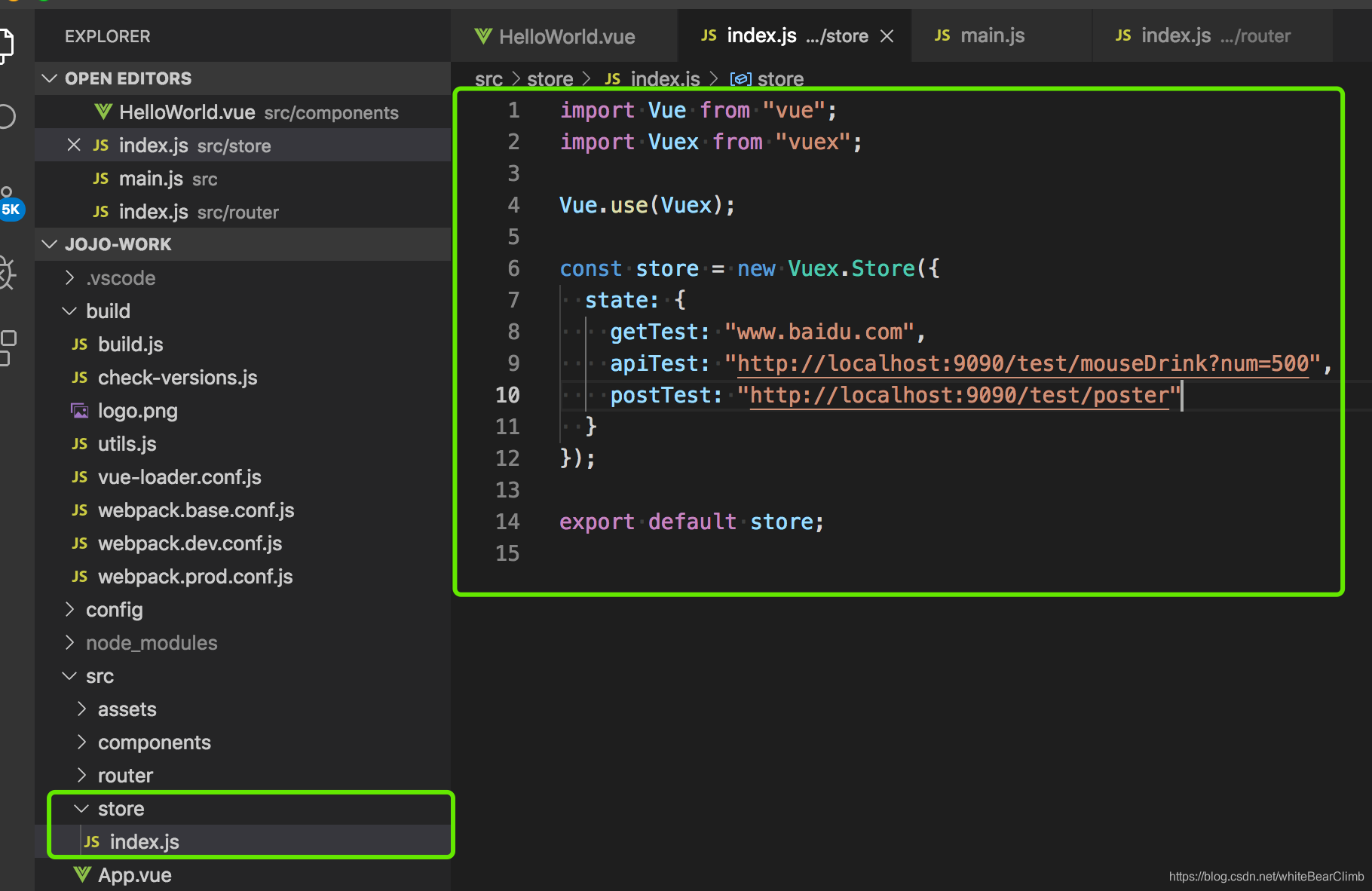Screen dimensions: 1372x891
Task: Click index.js in breadcrumb path
Action: (665, 79)
